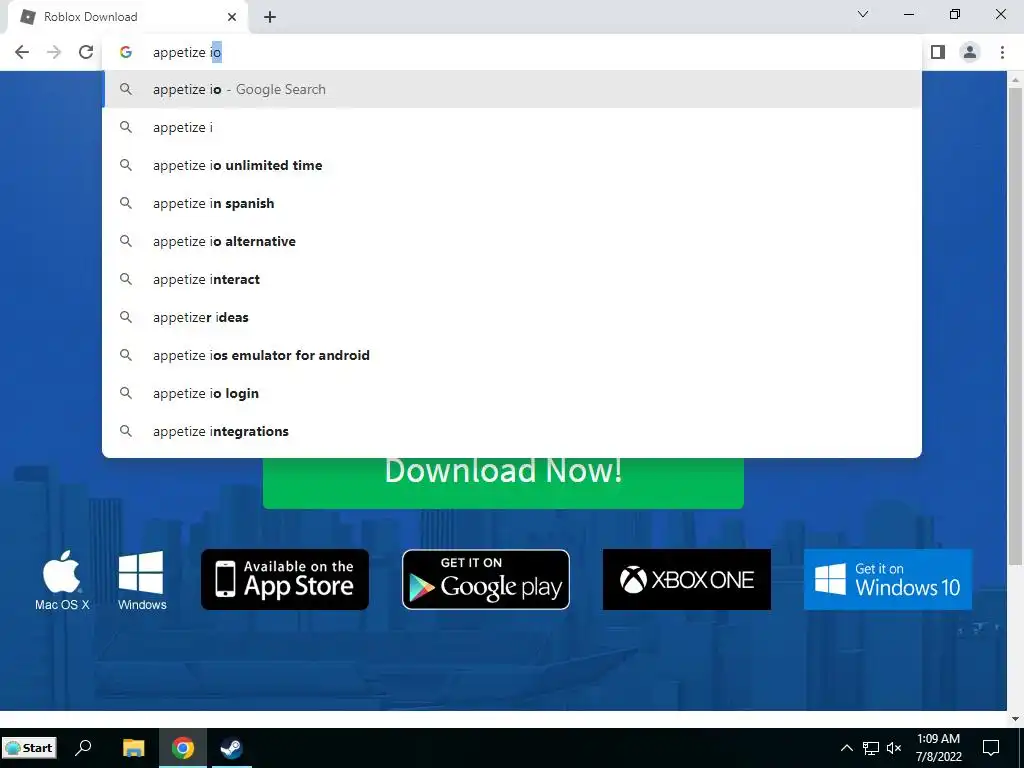The width and height of the screenshot is (1024, 768).
Task: Go back to the previous page
Action: [x=22, y=52]
